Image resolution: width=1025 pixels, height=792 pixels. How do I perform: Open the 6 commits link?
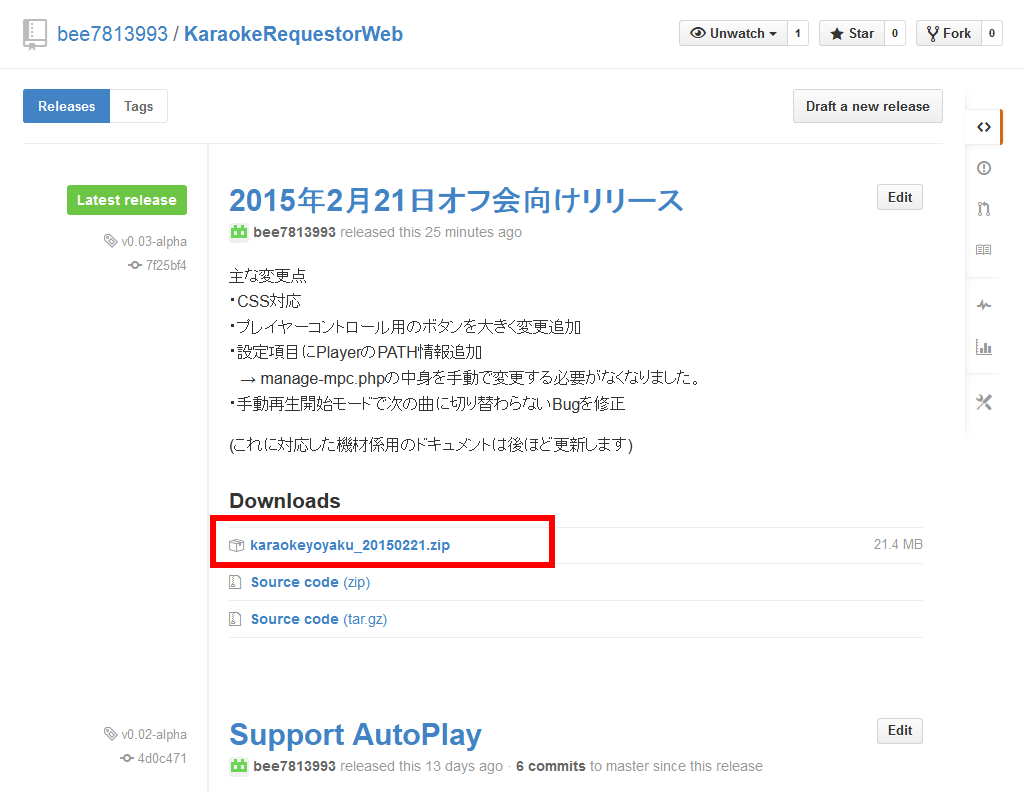[x=550, y=766]
